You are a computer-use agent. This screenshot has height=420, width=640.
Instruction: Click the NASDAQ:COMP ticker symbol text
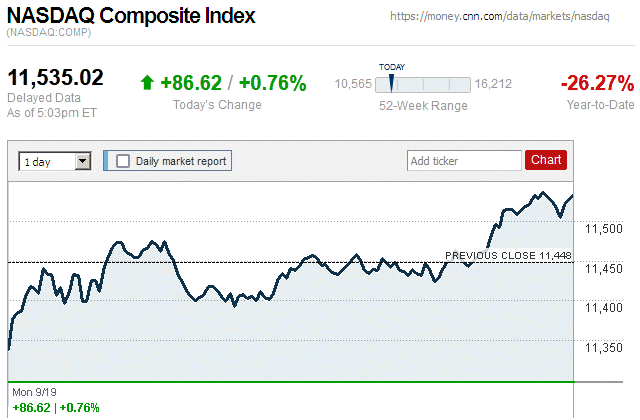coord(48,34)
